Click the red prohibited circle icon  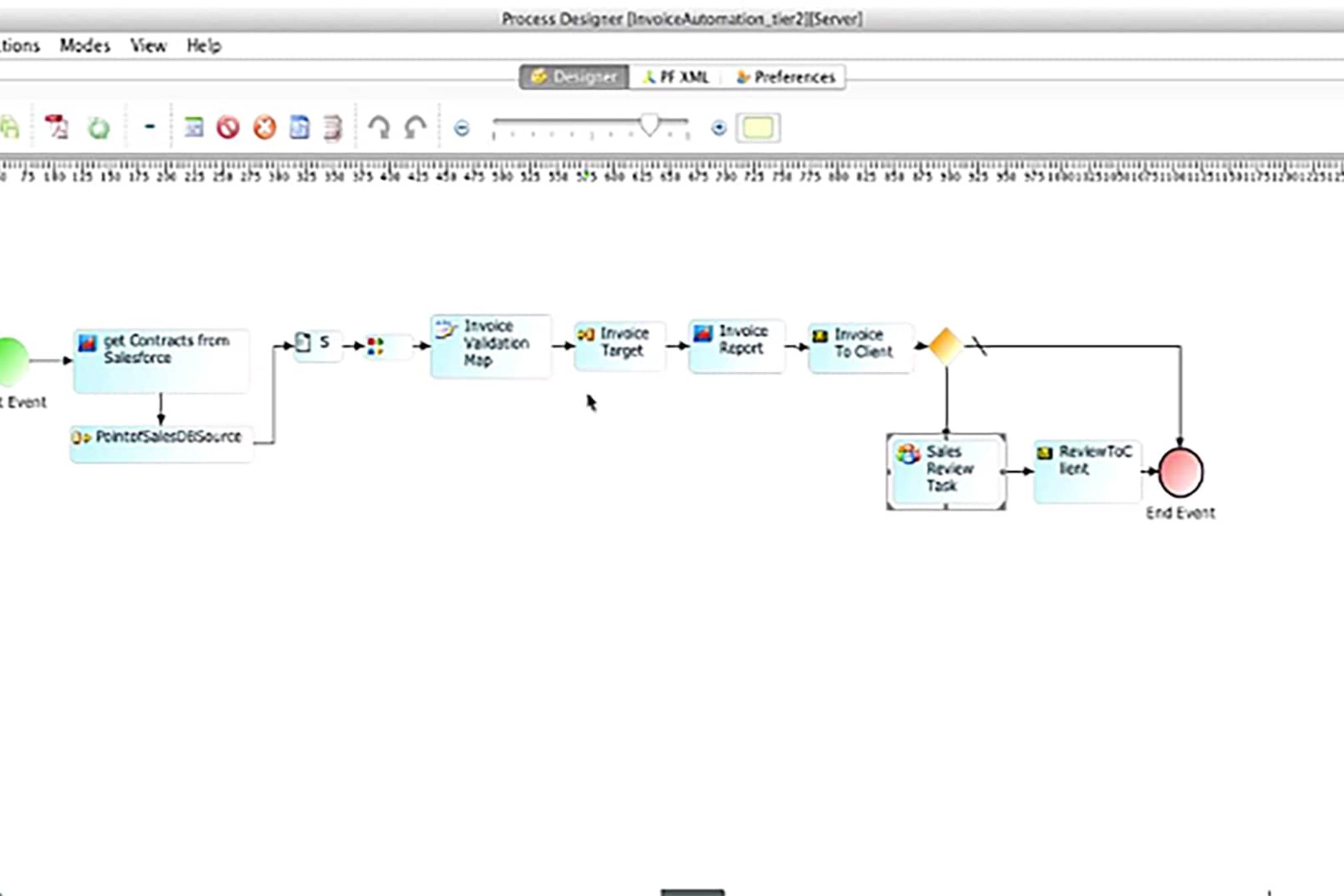point(228,127)
